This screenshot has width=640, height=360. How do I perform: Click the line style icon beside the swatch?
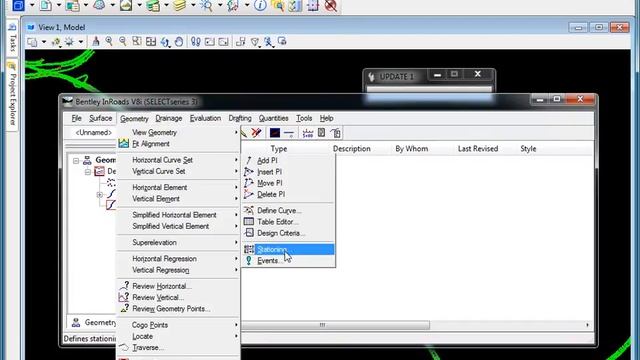(x=289, y=133)
